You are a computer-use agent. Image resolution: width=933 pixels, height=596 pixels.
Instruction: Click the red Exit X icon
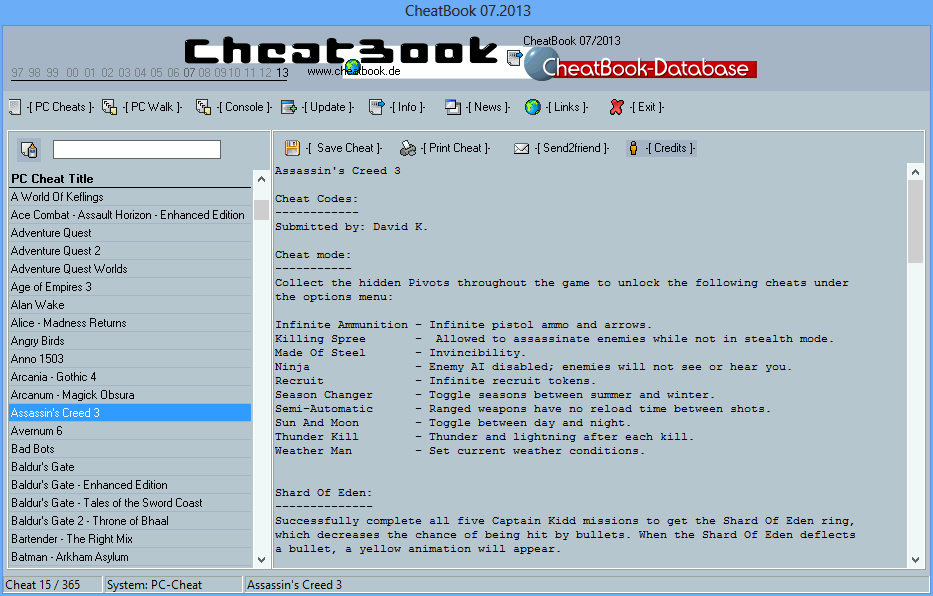click(616, 107)
